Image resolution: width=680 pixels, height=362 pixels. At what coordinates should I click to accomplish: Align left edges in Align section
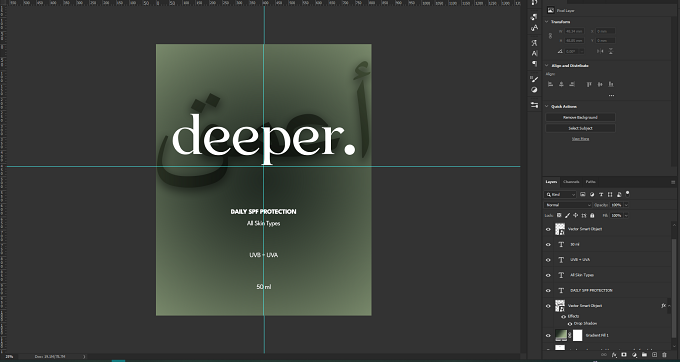(550, 84)
